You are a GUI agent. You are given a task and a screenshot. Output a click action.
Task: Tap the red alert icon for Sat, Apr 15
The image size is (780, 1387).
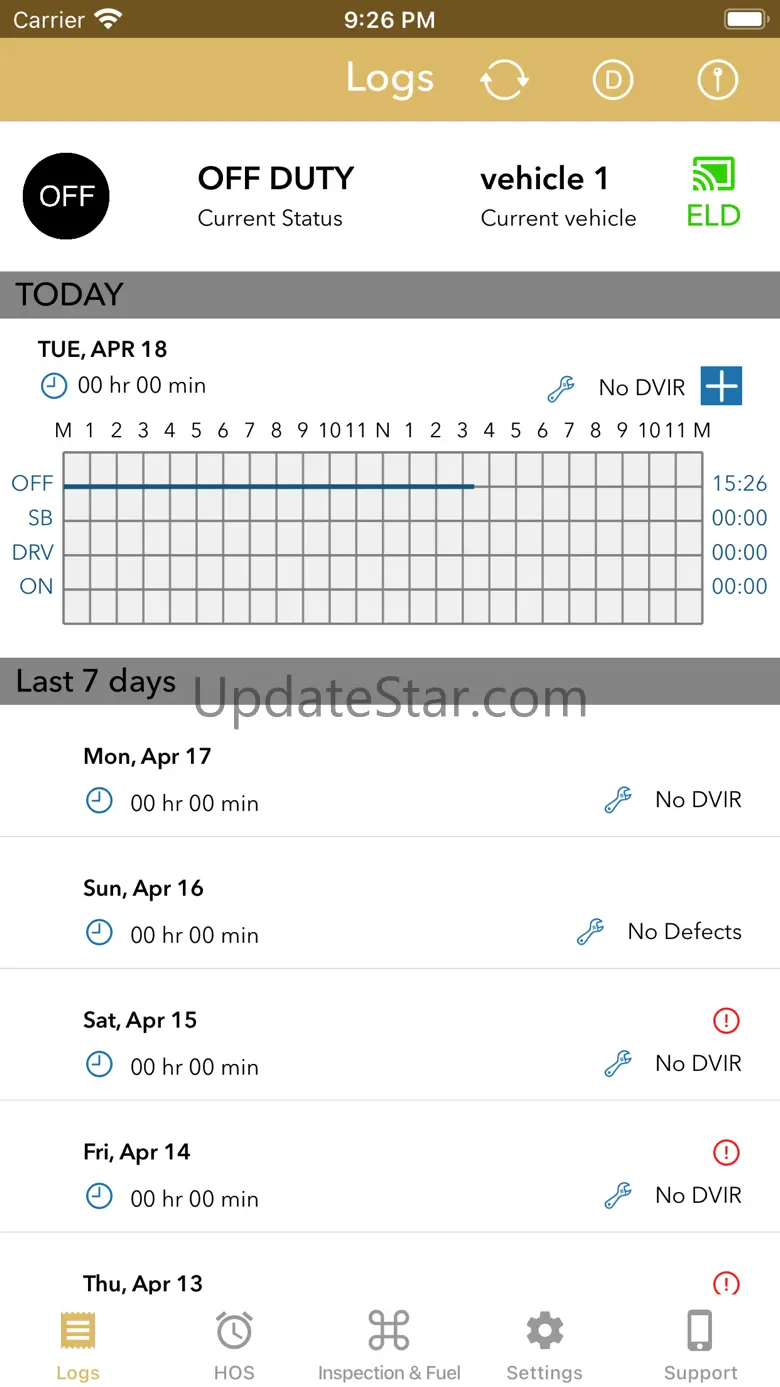coord(726,1020)
